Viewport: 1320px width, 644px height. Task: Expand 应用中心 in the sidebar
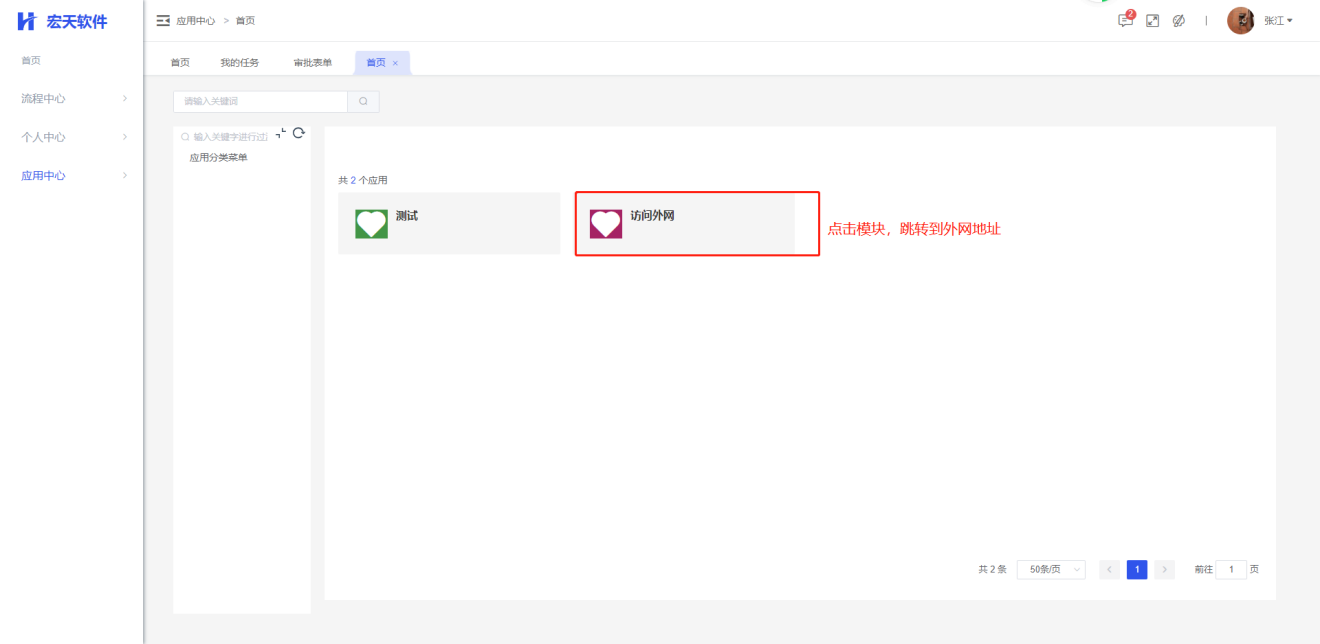(x=72, y=175)
